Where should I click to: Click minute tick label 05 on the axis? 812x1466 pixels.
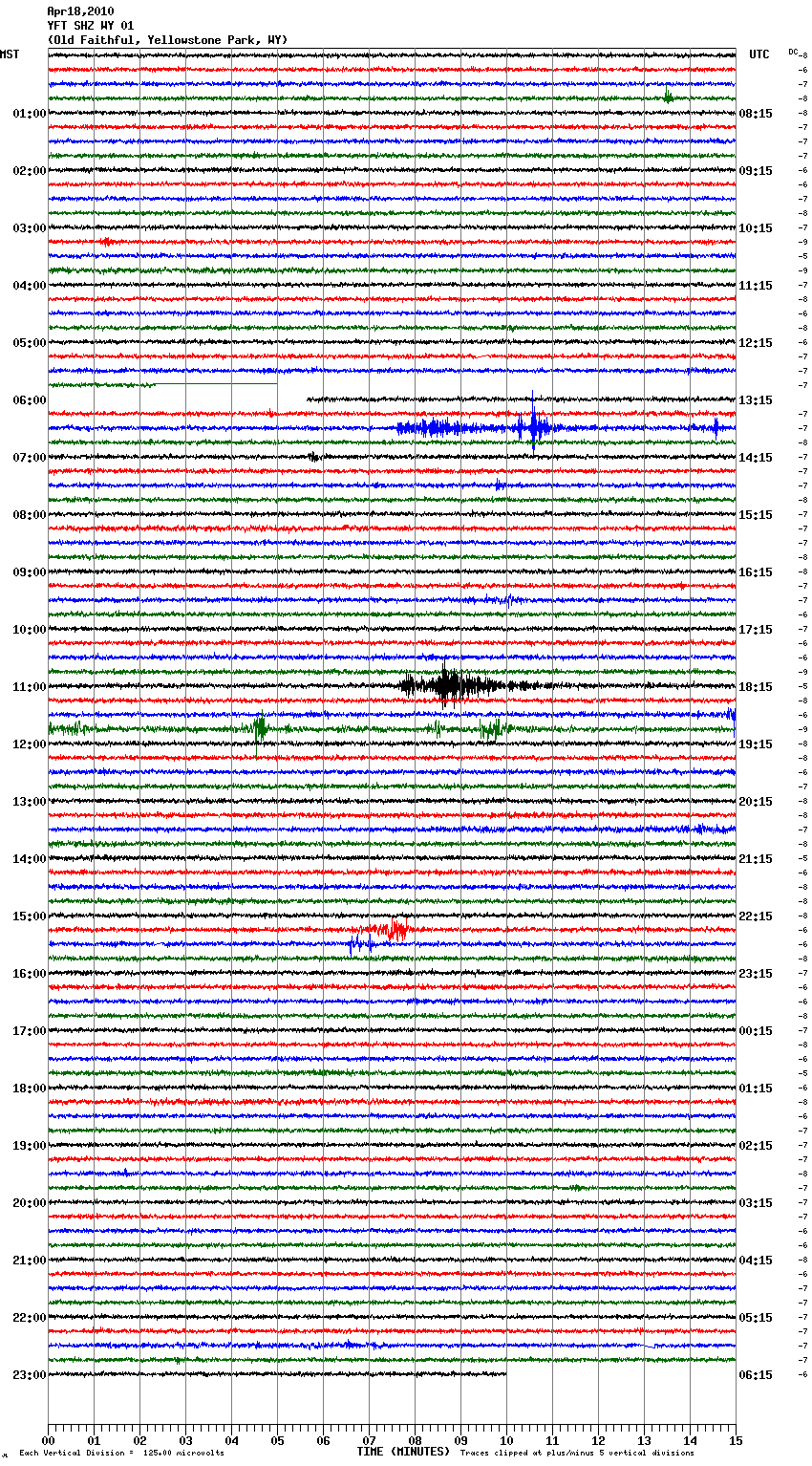(x=277, y=1441)
